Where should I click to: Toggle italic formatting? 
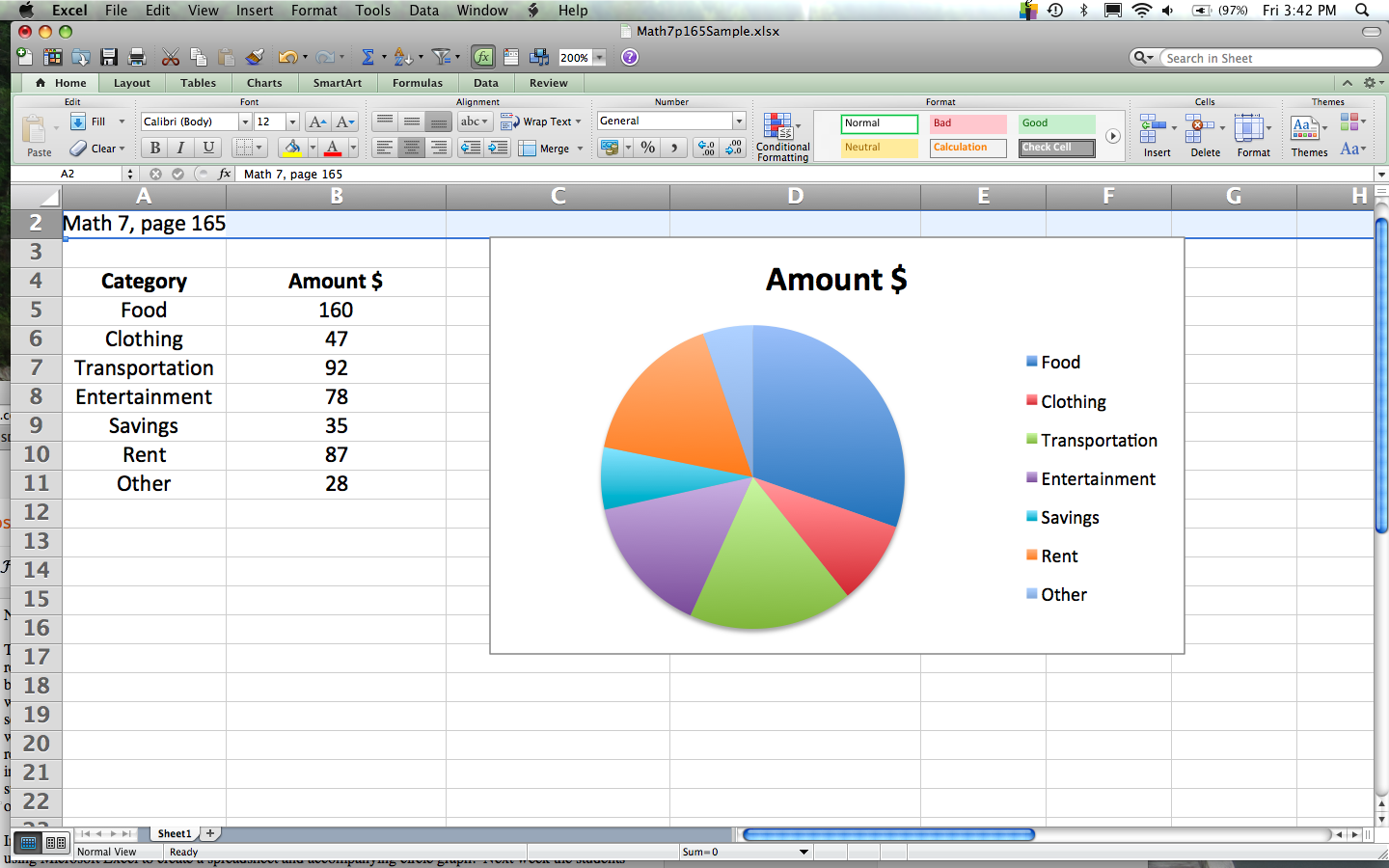tap(179, 148)
